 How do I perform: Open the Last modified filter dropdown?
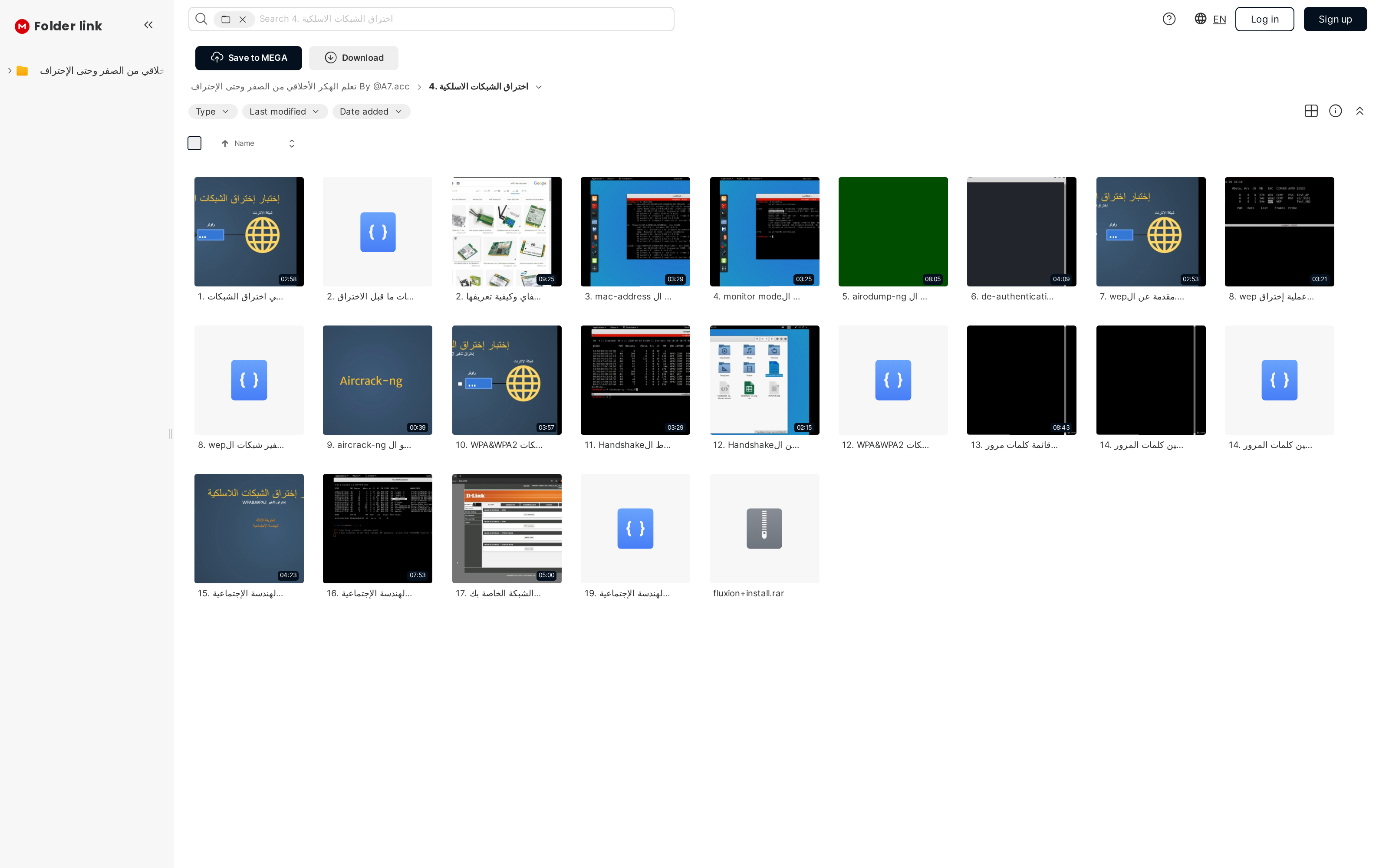pyautogui.click(x=284, y=112)
